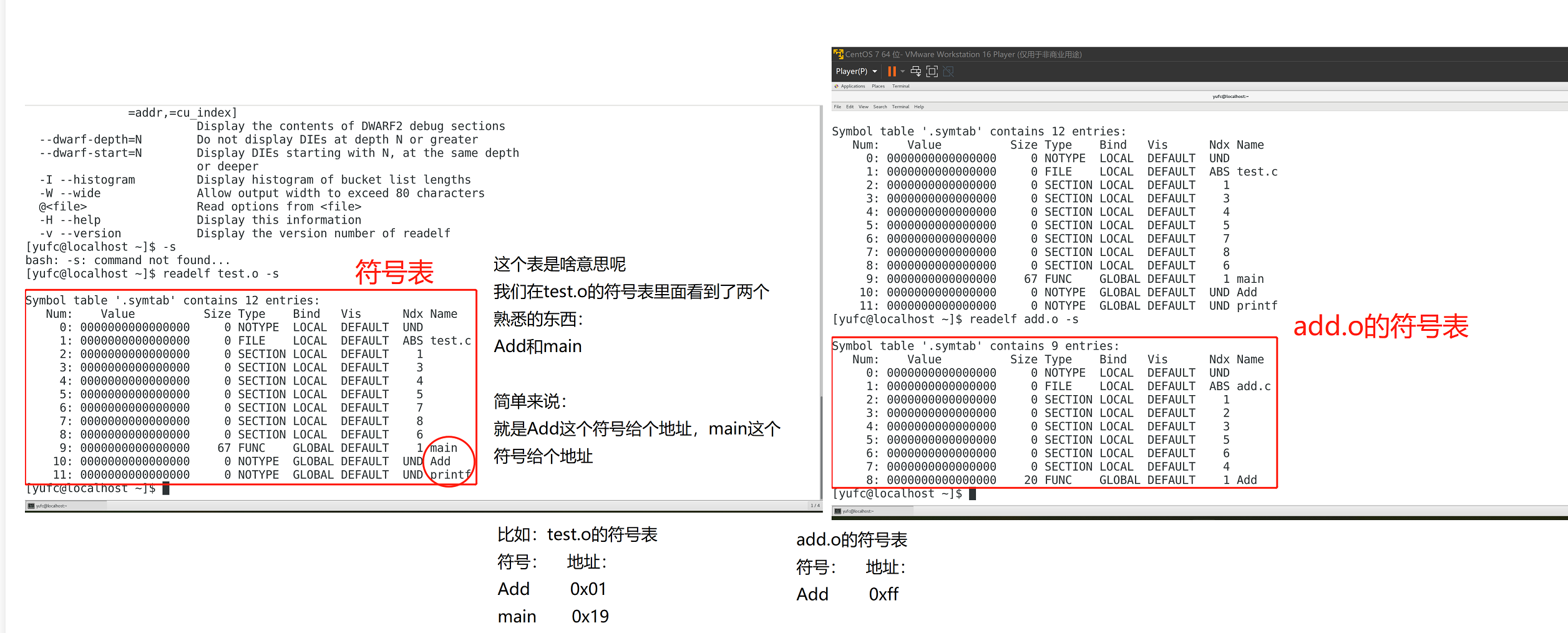Click the address value '0x19'

[590, 617]
